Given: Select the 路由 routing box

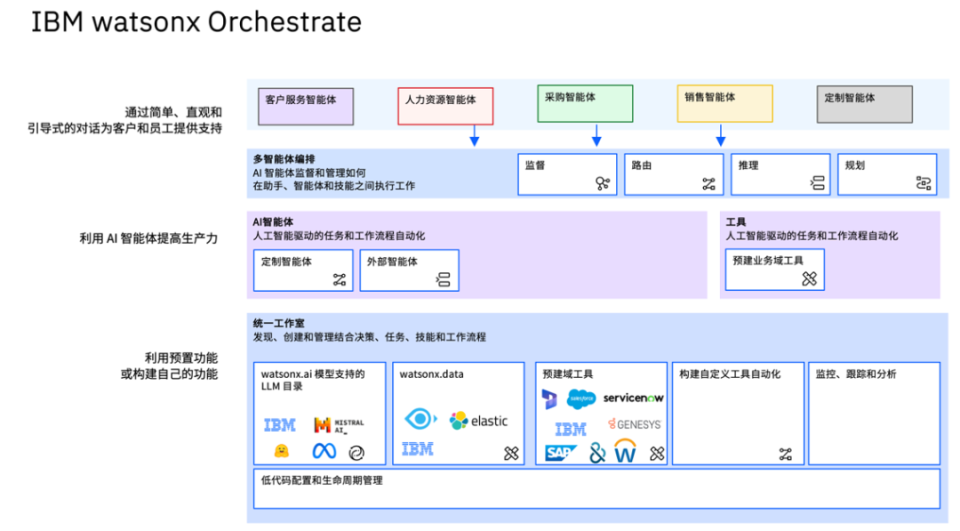Looking at the screenshot, I should click(673, 175).
